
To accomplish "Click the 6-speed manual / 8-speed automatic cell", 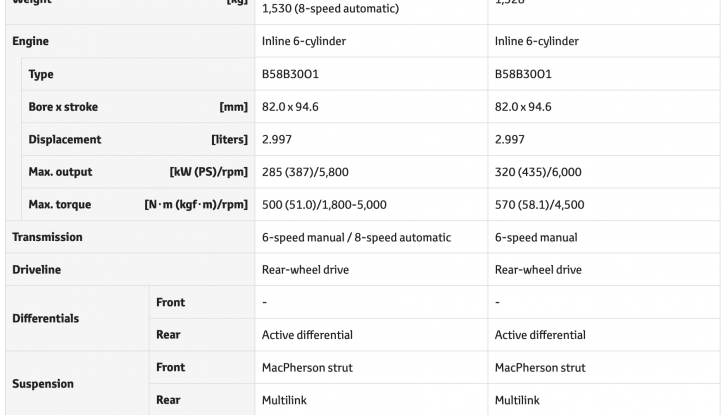I will [x=356, y=237].
